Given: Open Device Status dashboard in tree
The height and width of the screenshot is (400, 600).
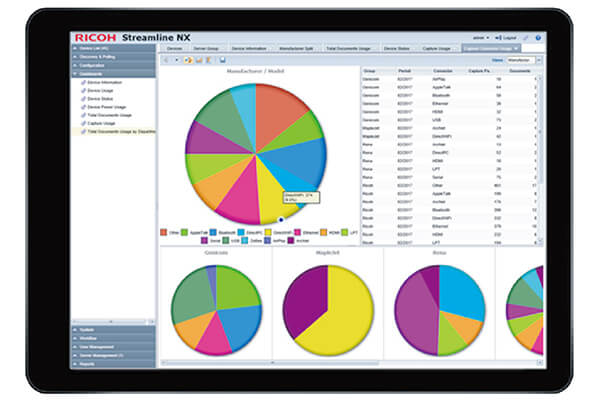Looking at the screenshot, I should [100, 99].
